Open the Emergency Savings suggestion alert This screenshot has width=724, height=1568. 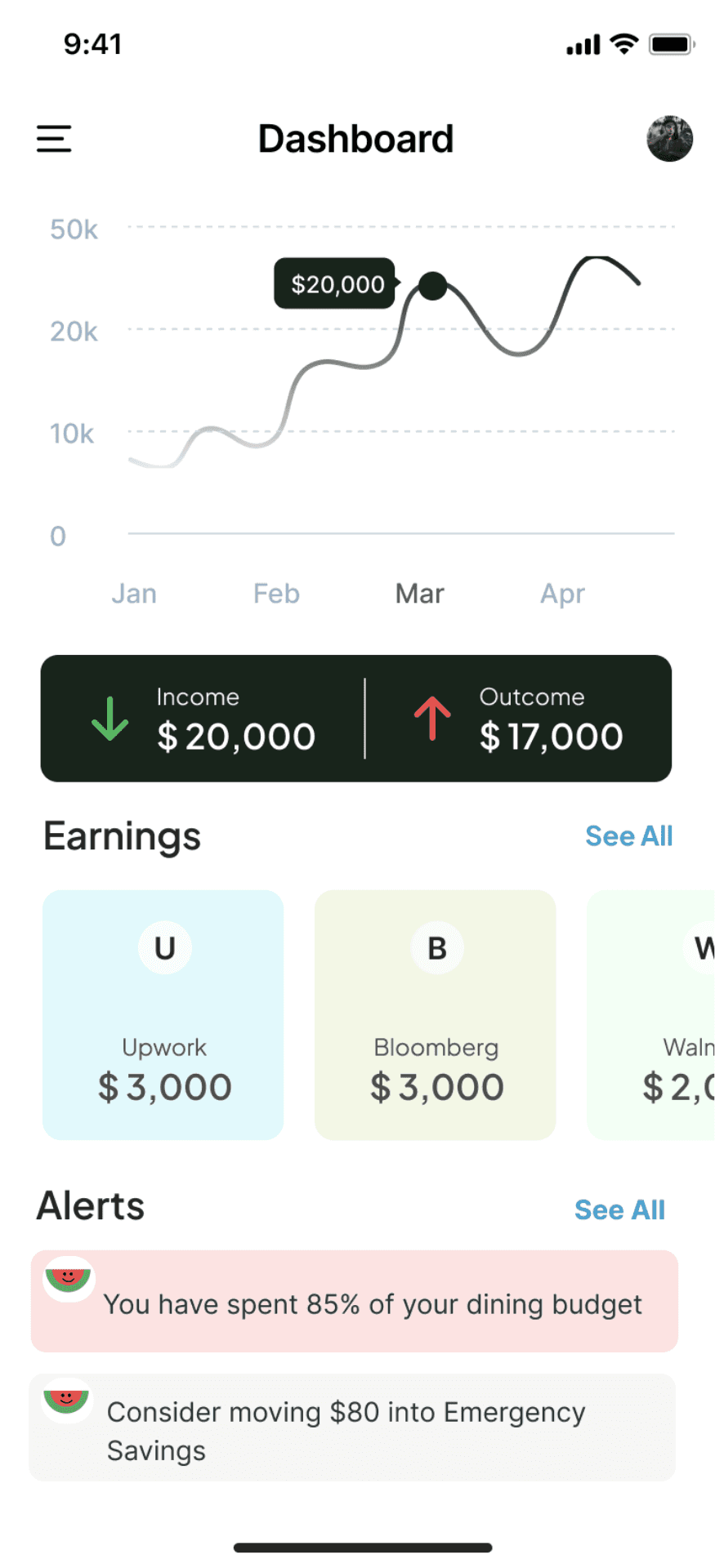[x=352, y=1428]
